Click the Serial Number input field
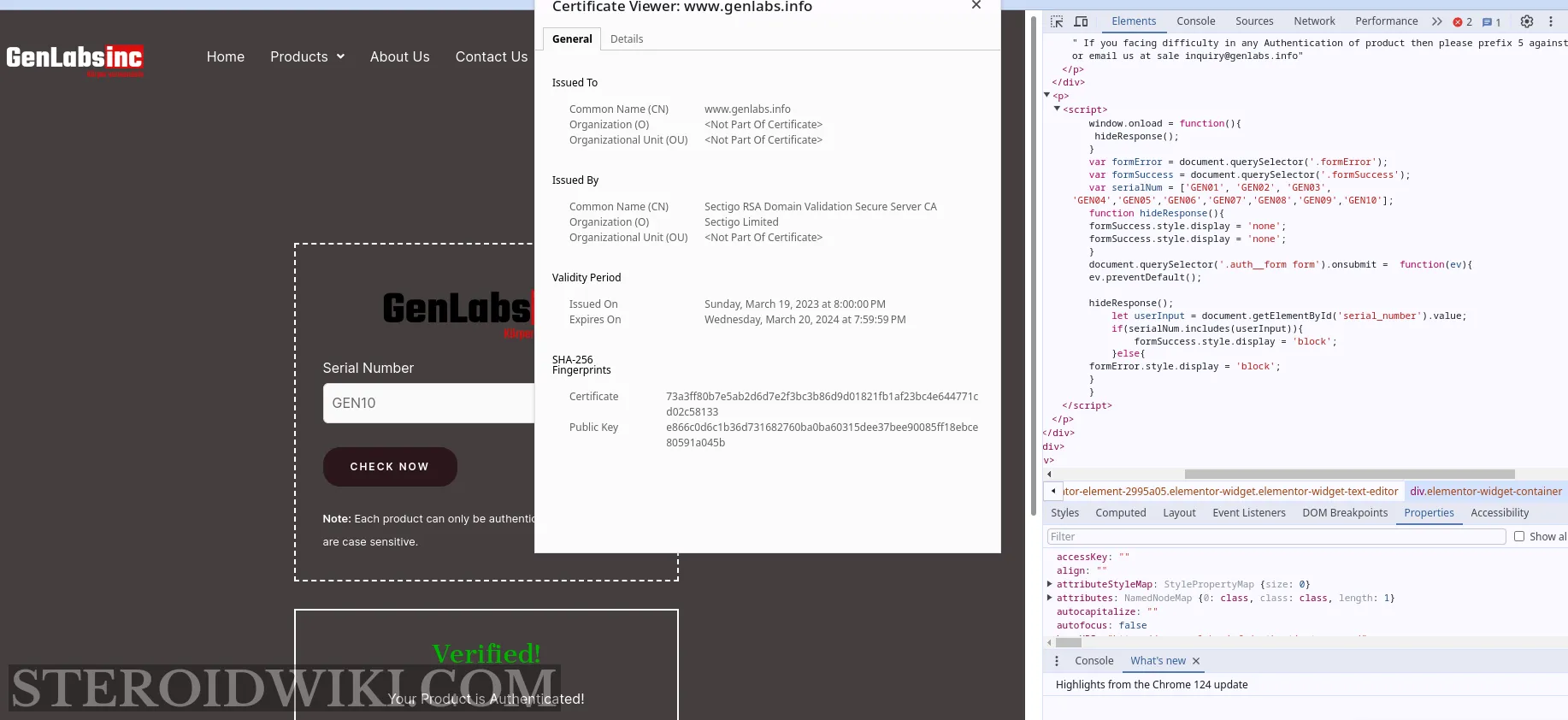Image resolution: width=1568 pixels, height=720 pixels. pyautogui.click(x=429, y=404)
